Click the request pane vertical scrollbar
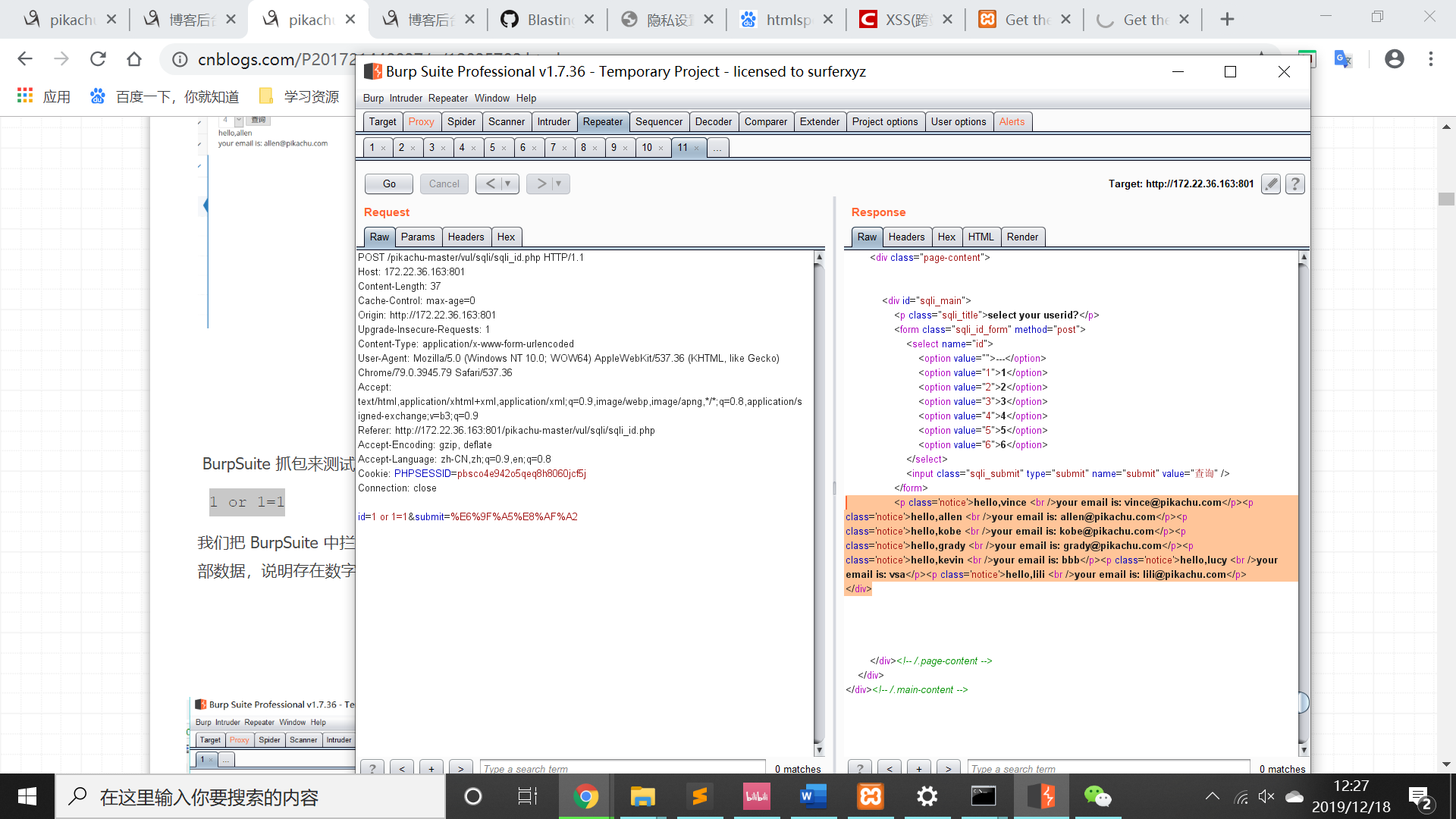1456x819 pixels. (x=819, y=500)
